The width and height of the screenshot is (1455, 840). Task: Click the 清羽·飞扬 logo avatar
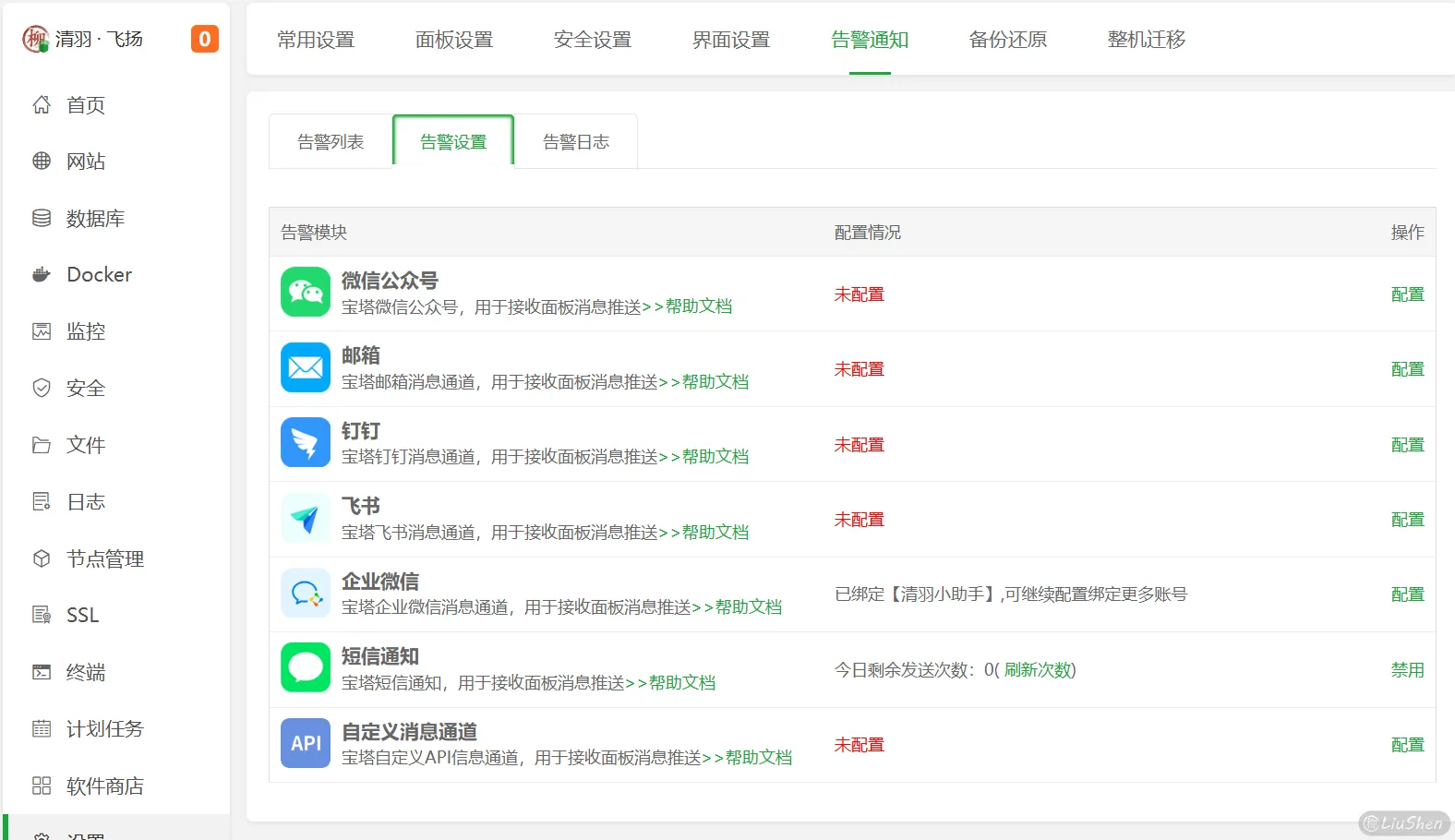[35, 39]
